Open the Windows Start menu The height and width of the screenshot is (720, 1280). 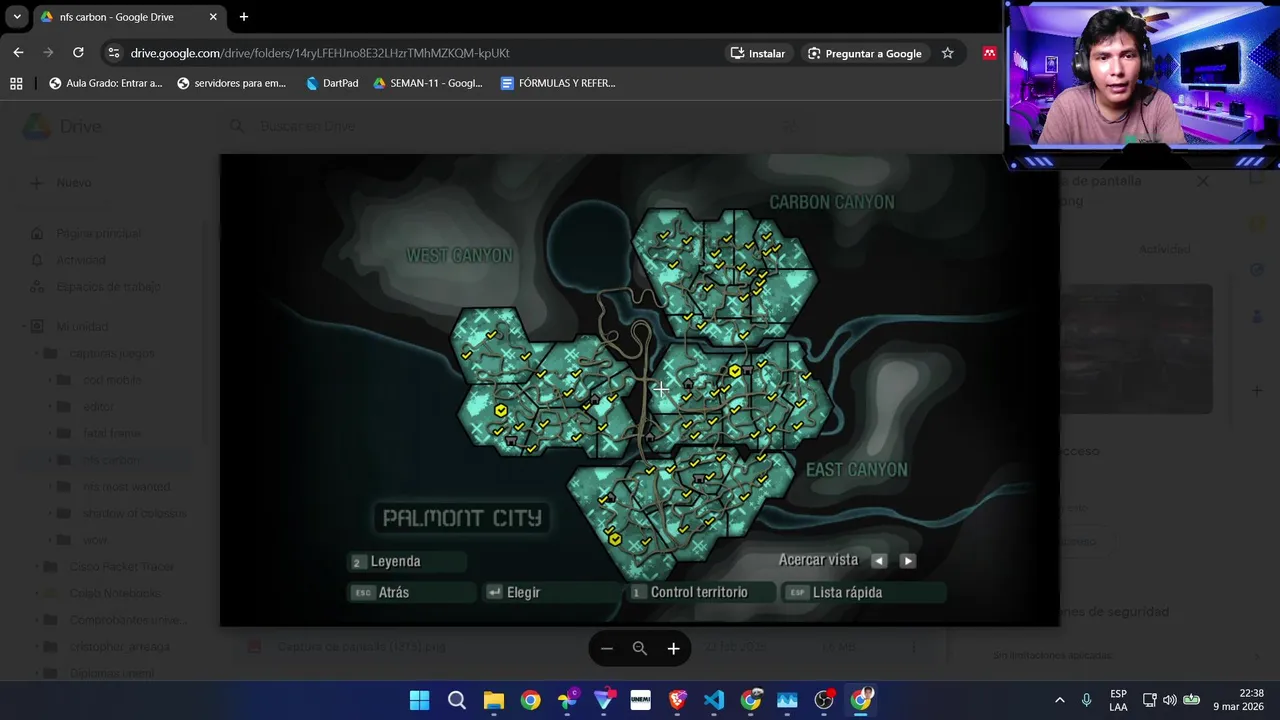pos(419,700)
